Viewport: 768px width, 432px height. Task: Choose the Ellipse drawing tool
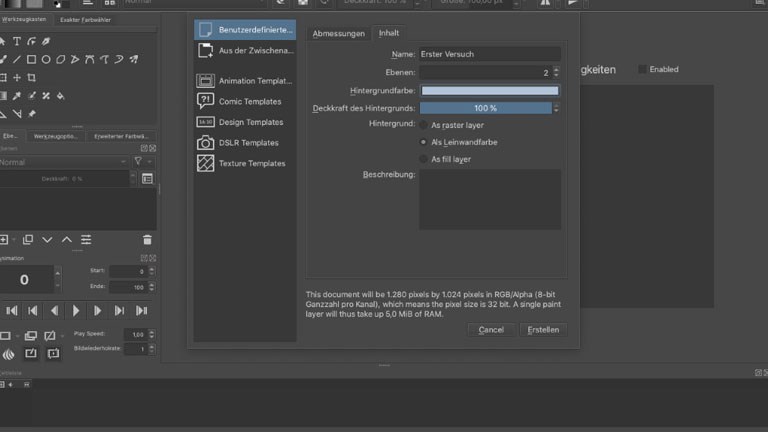(46, 59)
